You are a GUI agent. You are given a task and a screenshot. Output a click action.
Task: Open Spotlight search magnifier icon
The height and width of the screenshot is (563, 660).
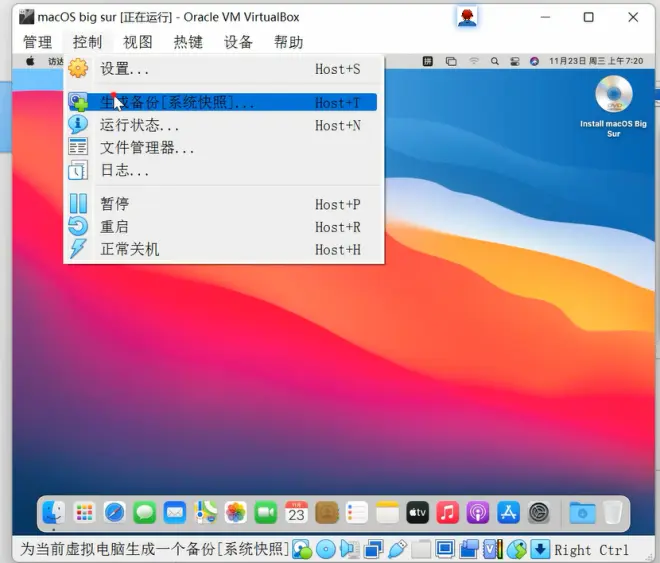pyautogui.click(x=495, y=61)
